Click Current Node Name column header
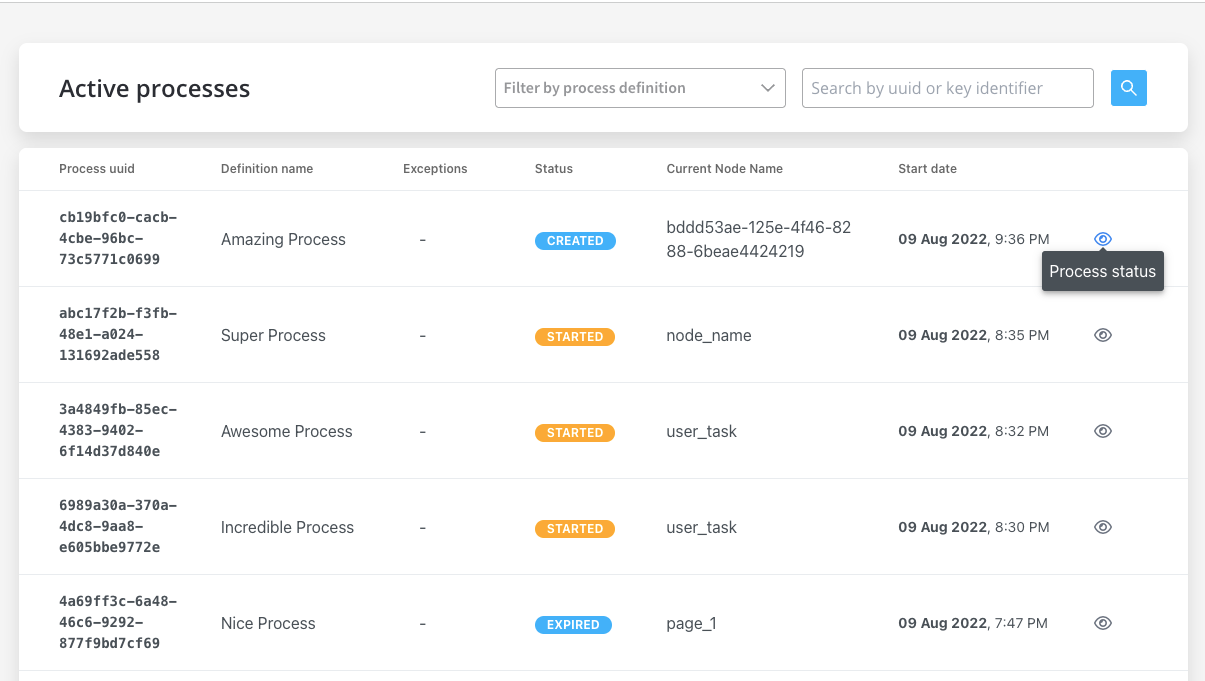The height and width of the screenshot is (681, 1205). pyautogui.click(x=725, y=169)
